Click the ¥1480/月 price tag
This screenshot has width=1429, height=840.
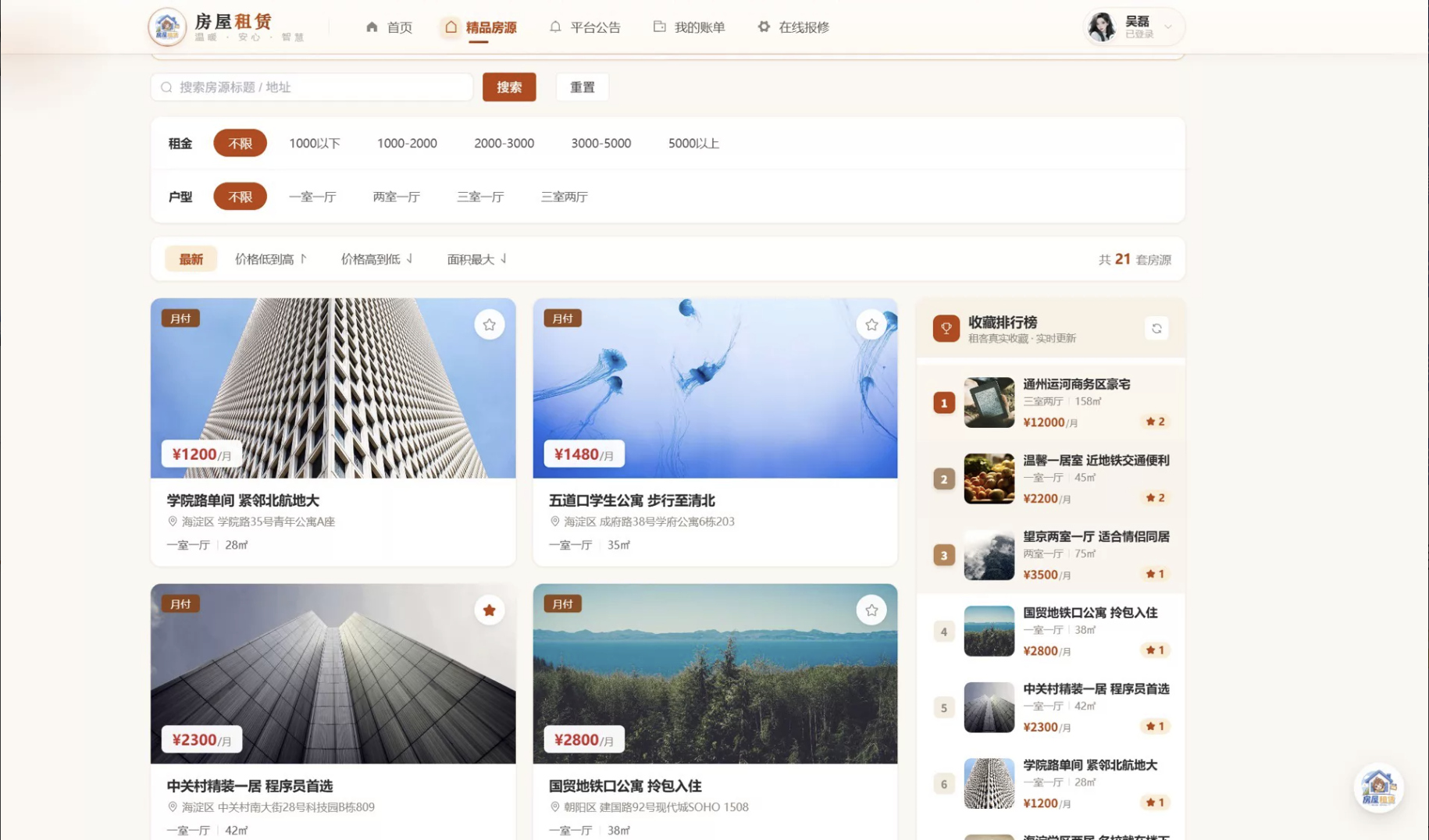click(x=584, y=454)
